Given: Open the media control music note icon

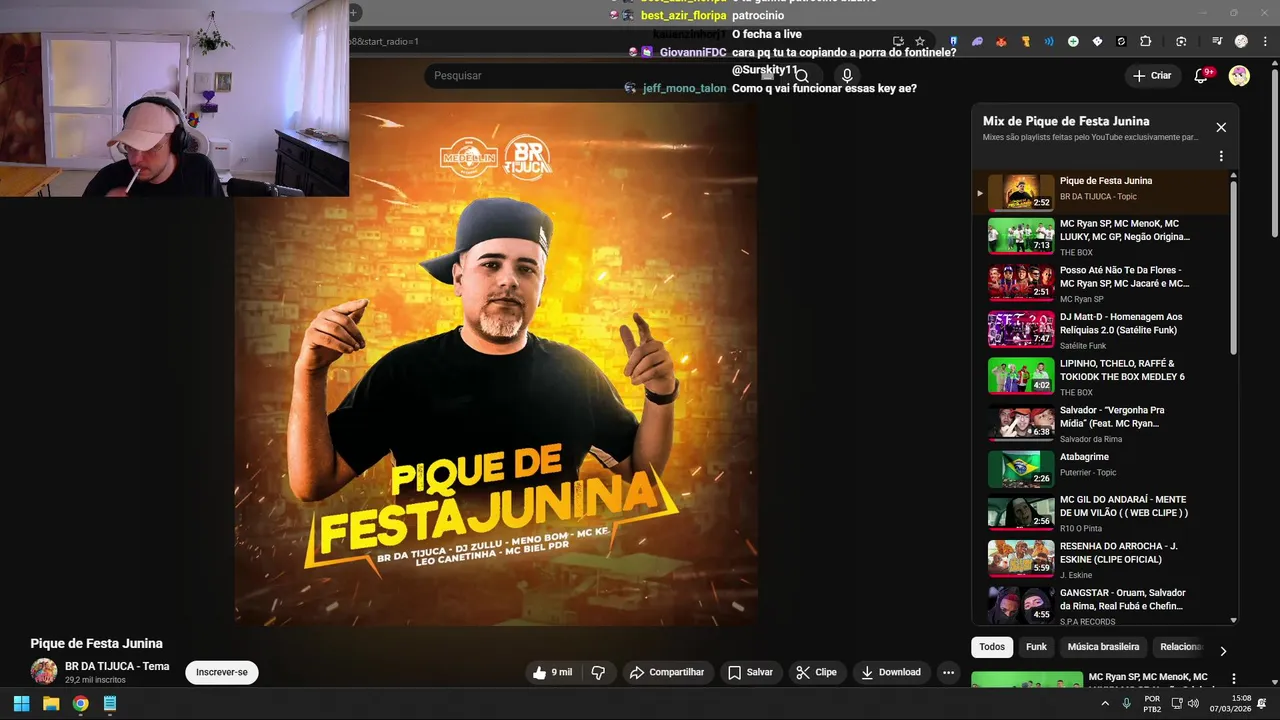Looking at the screenshot, I should [x=1217, y=42].
